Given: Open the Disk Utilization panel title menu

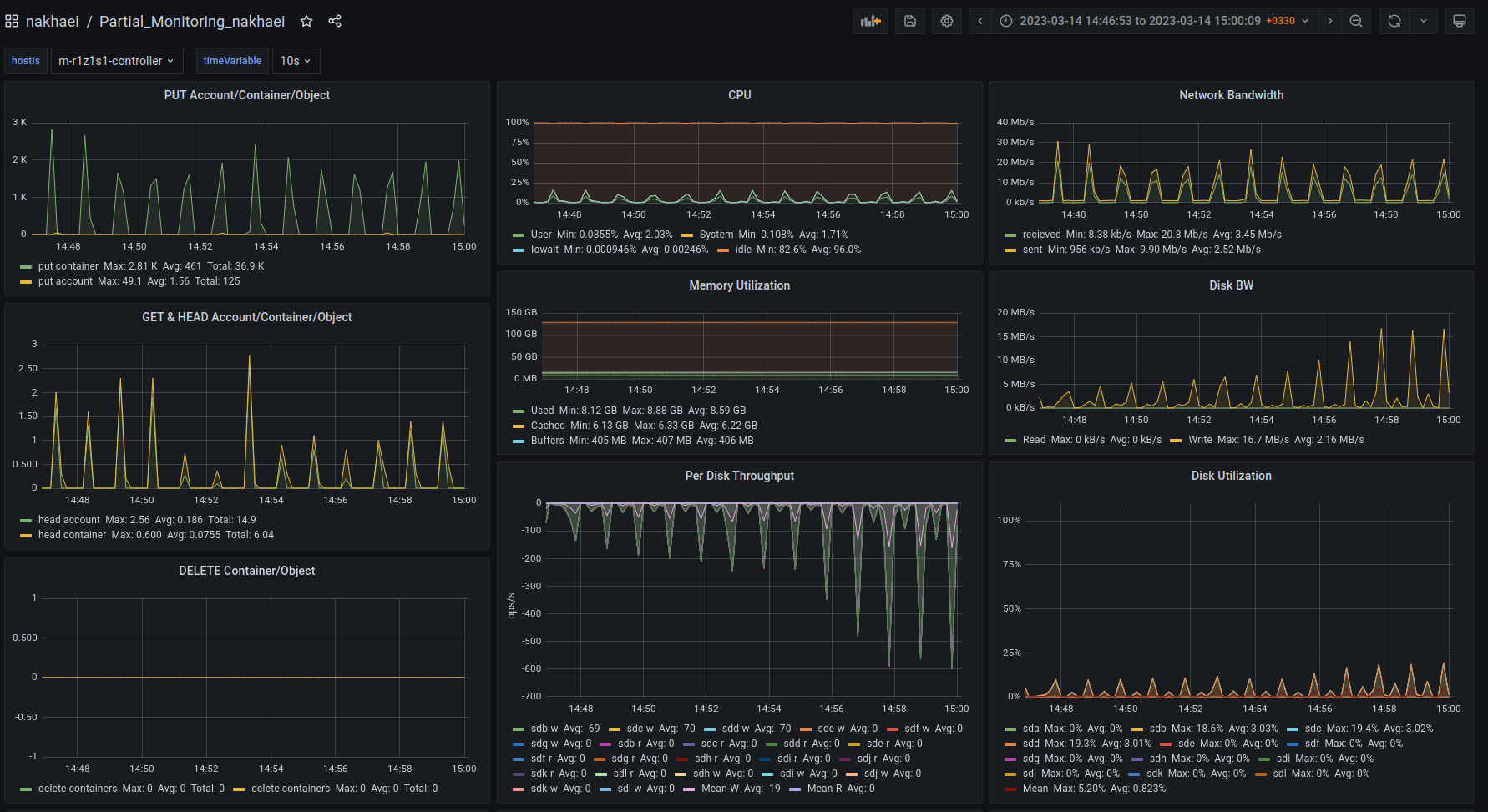Looking at the screenshot, I should click(x=1231, y=476).
